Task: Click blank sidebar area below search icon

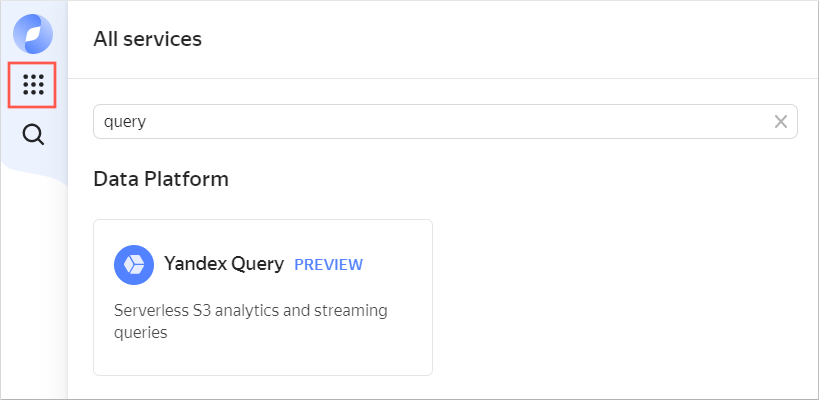Action: pos(33,280)
